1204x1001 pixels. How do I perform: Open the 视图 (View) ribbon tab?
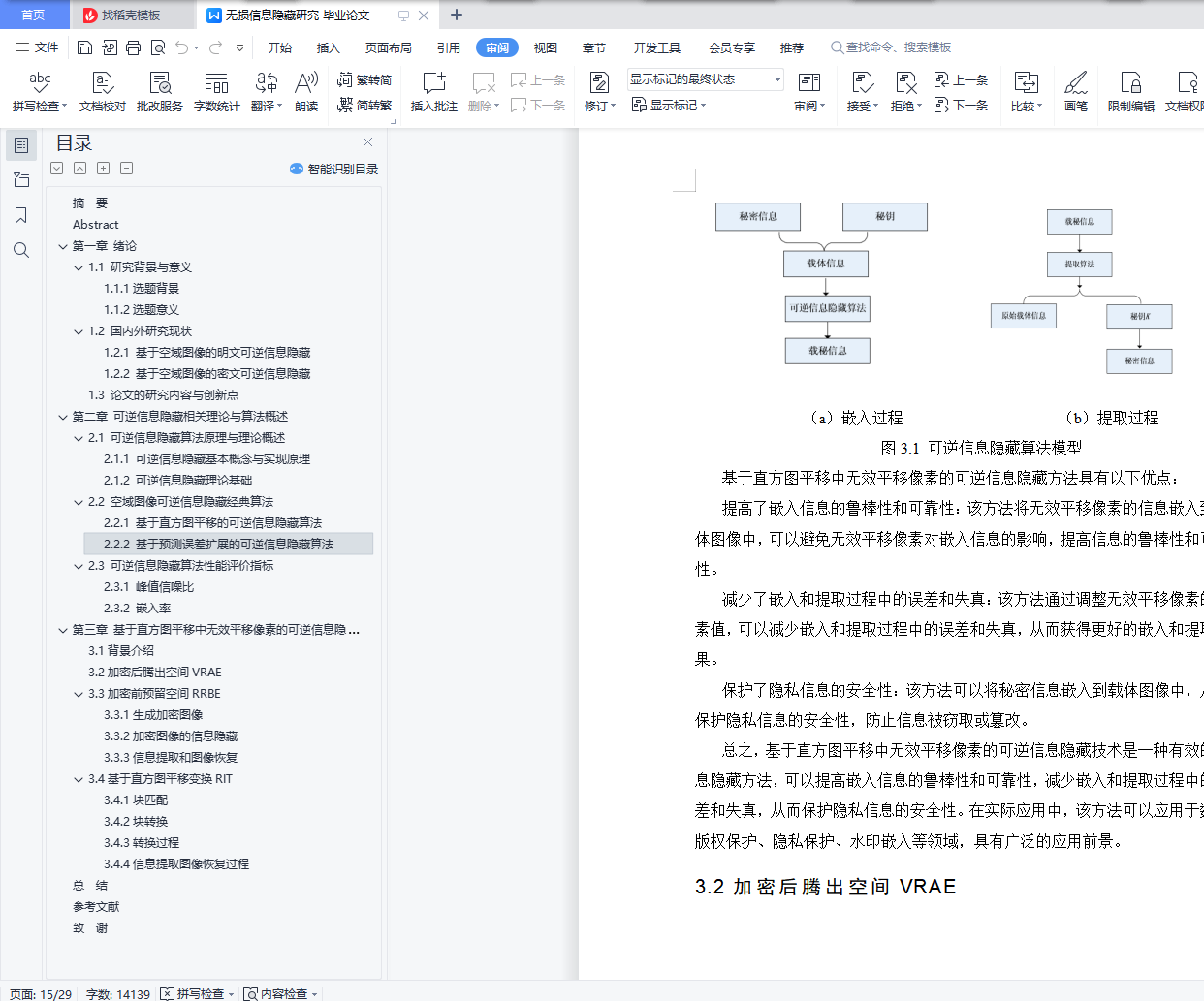(x=546, y=47)
